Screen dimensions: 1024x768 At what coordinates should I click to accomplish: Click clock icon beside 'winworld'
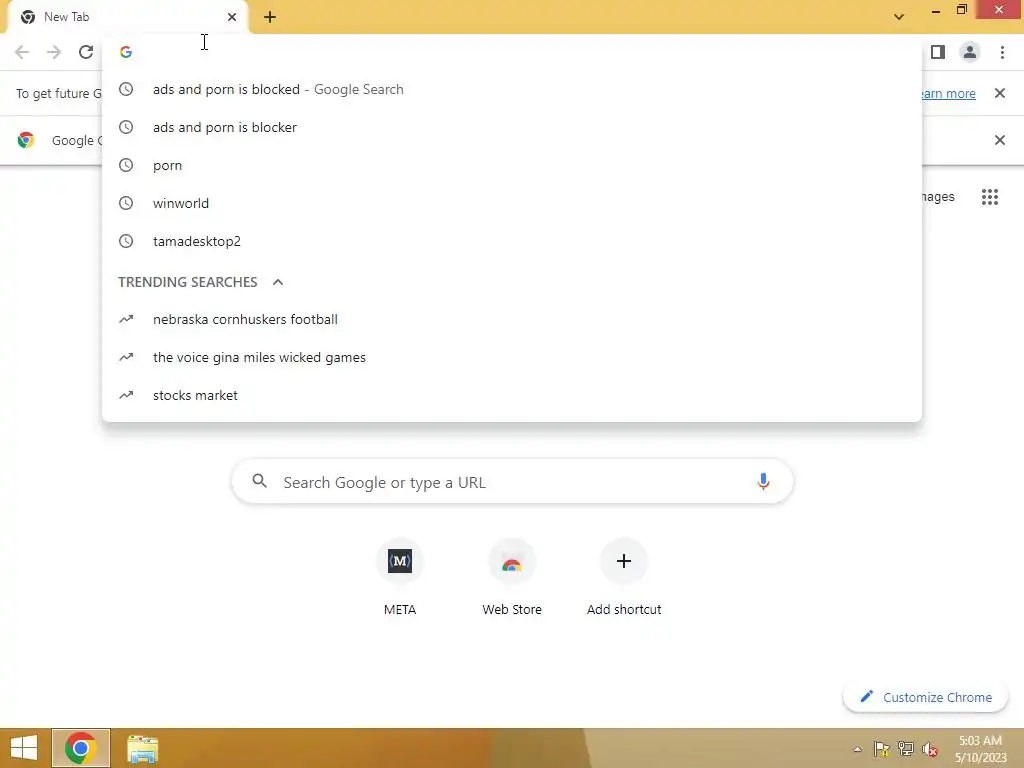pos(126,203)
